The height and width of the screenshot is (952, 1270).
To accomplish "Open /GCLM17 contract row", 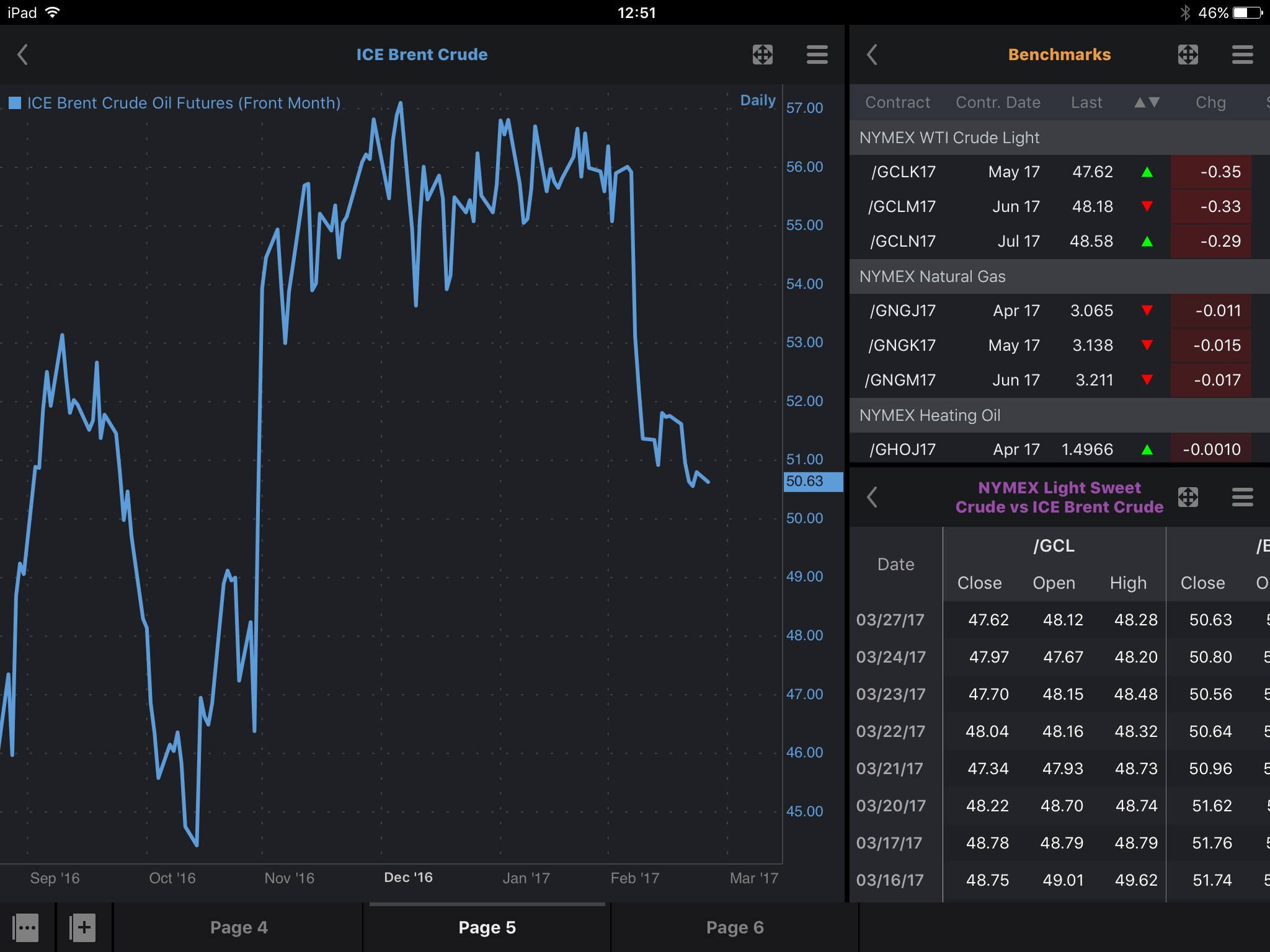I will click(1060, 207).
